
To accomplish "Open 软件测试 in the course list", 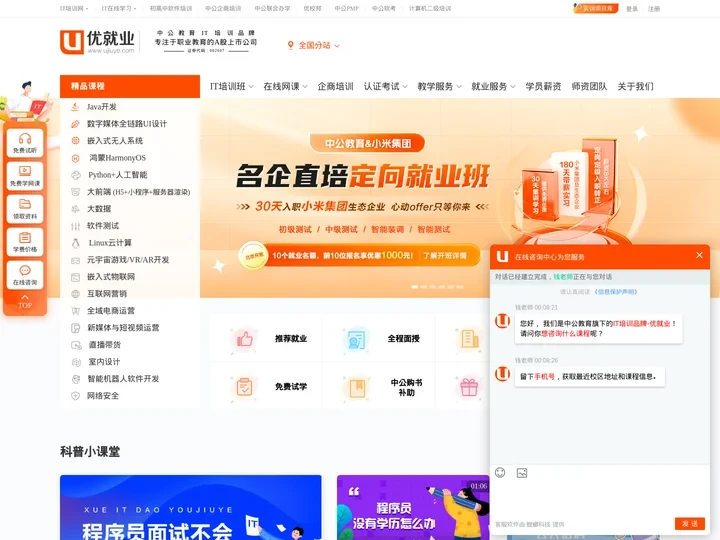I will (x=103, y=226).
